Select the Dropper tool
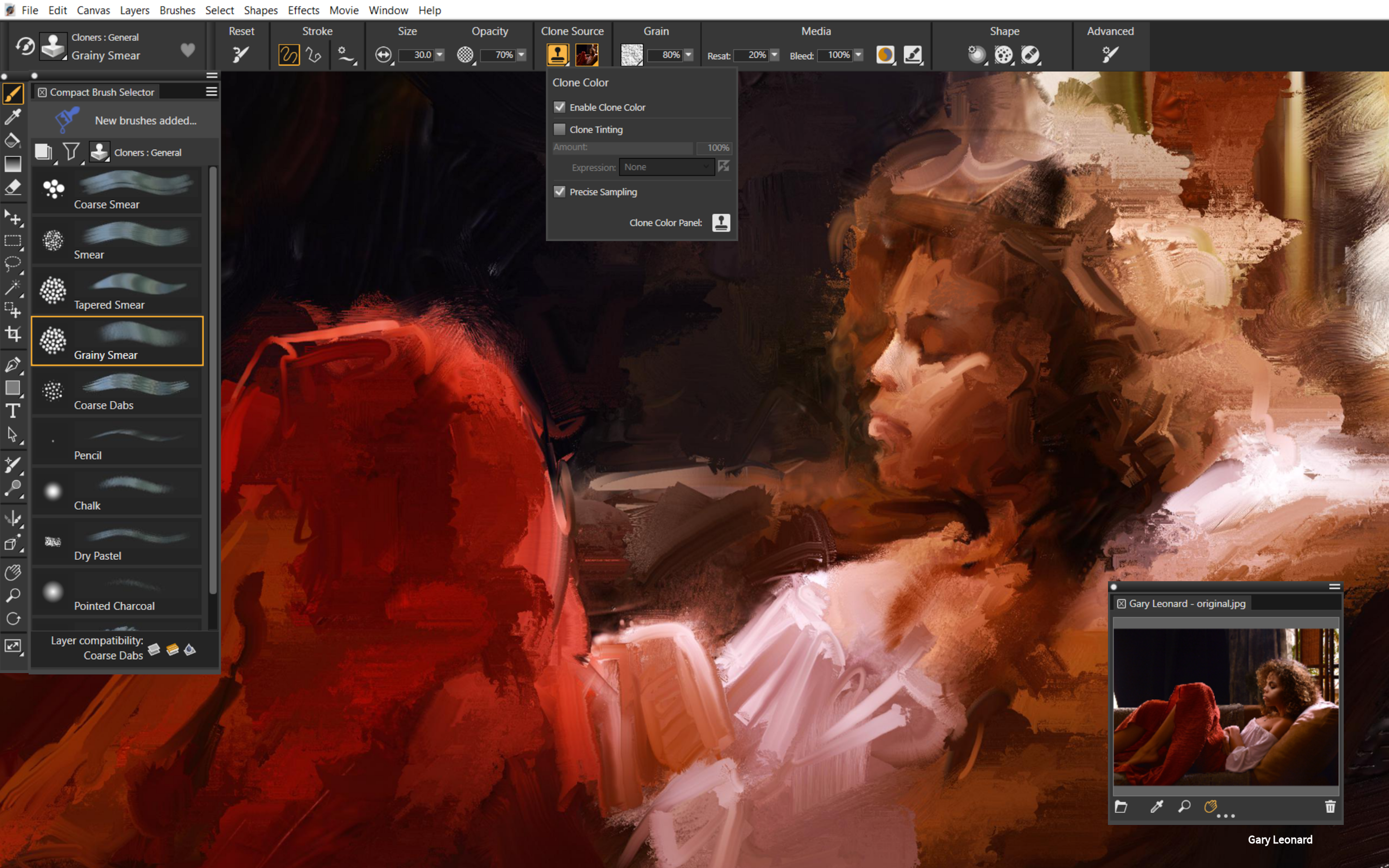This screenshot has height=868, width=1389. [13, 117]
